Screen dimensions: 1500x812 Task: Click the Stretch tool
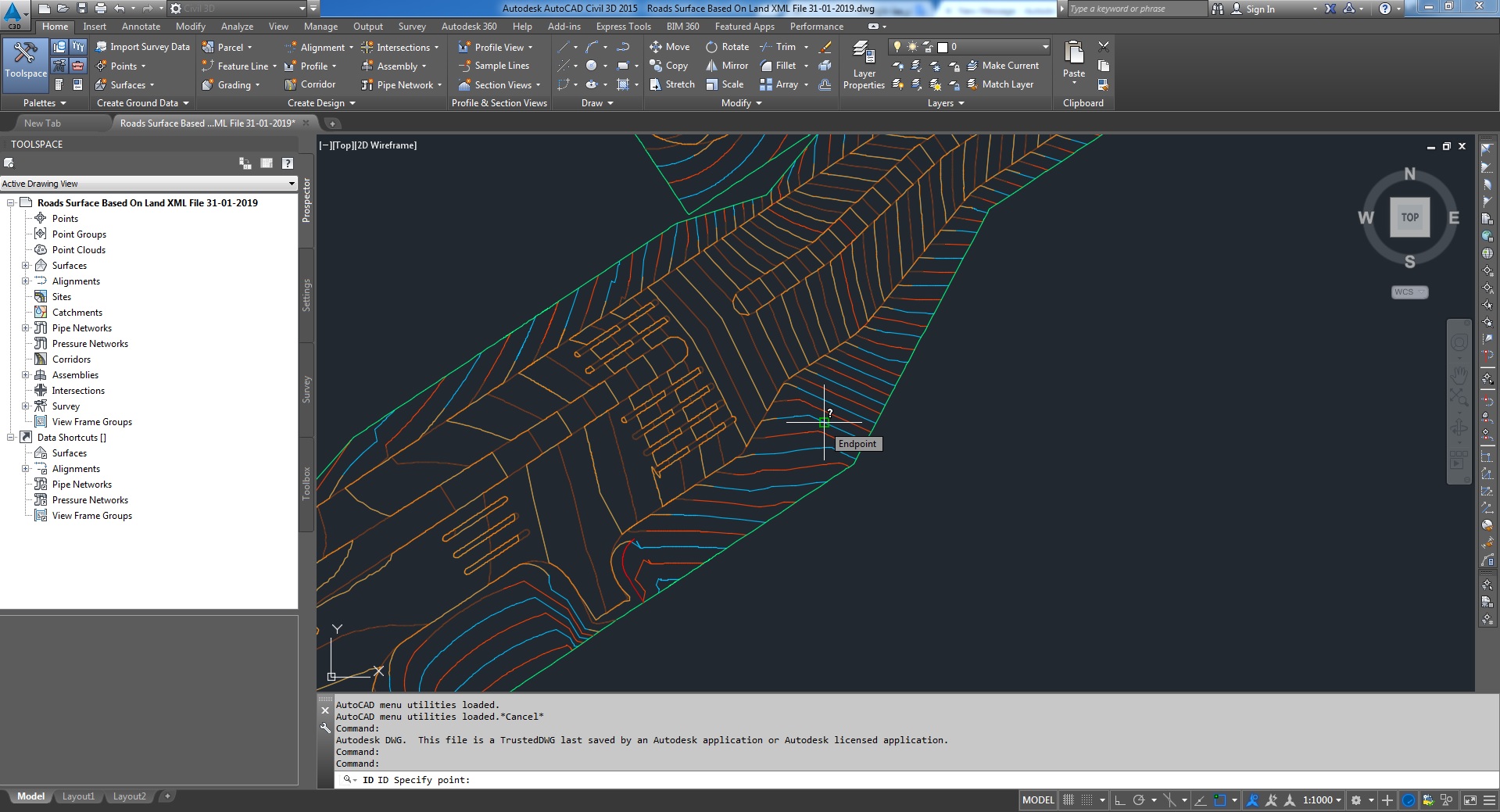point(672,84)
